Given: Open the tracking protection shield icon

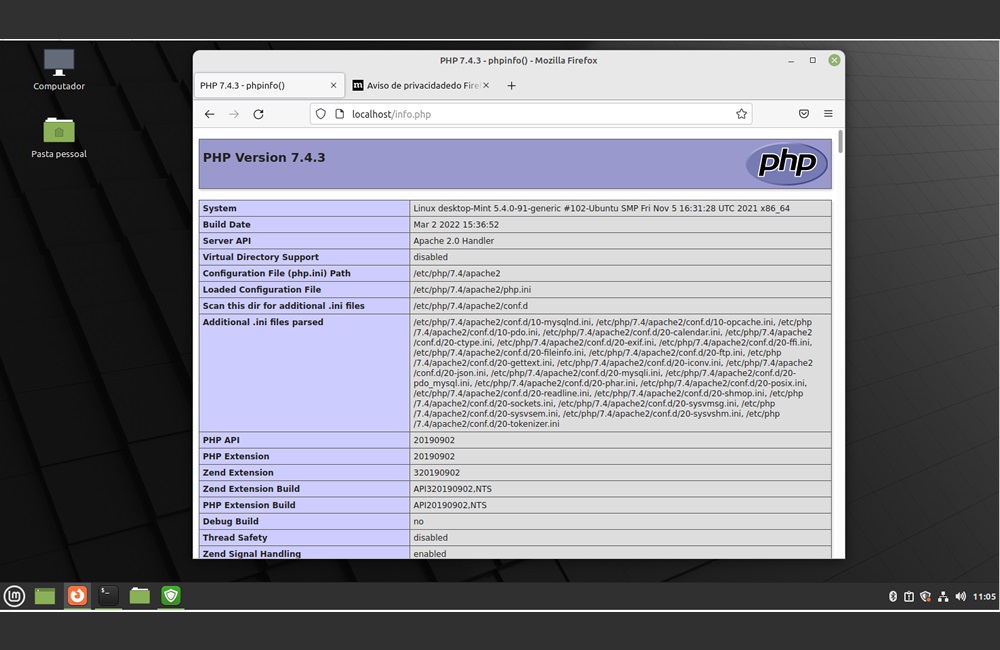Looking at the screenshot, I should click(x=321, y=114).
